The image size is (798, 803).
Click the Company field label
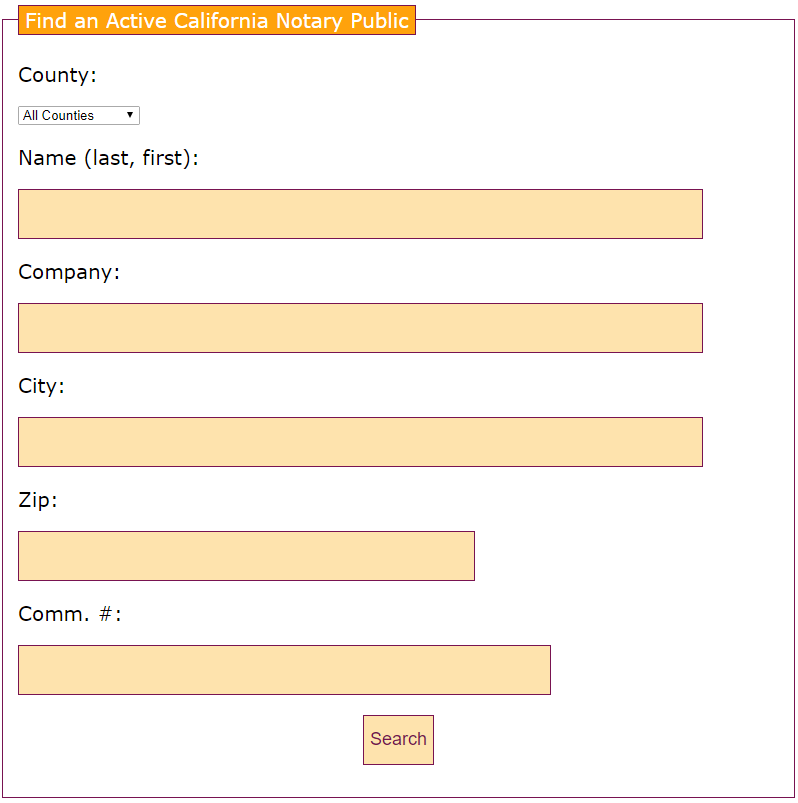click(x=69, y=272)
